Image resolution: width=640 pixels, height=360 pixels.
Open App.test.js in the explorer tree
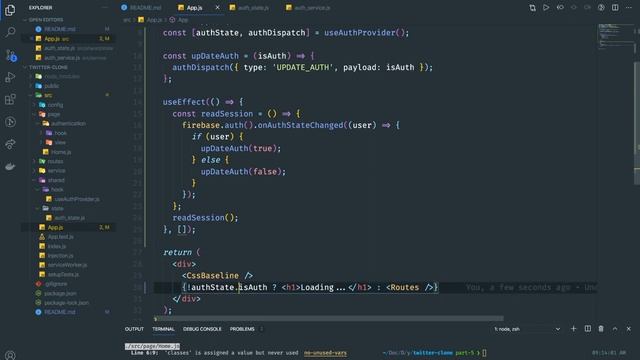click(x=60, y=237)
